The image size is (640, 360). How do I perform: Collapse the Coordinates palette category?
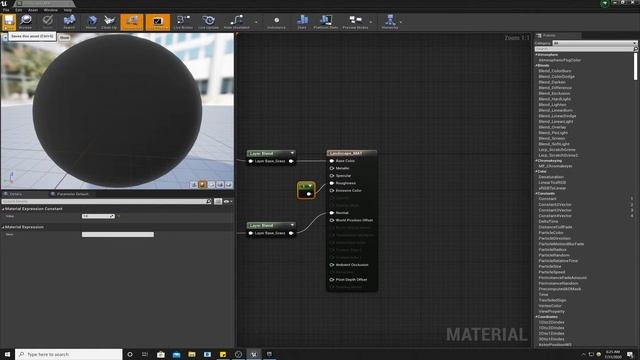click(537, 317)
